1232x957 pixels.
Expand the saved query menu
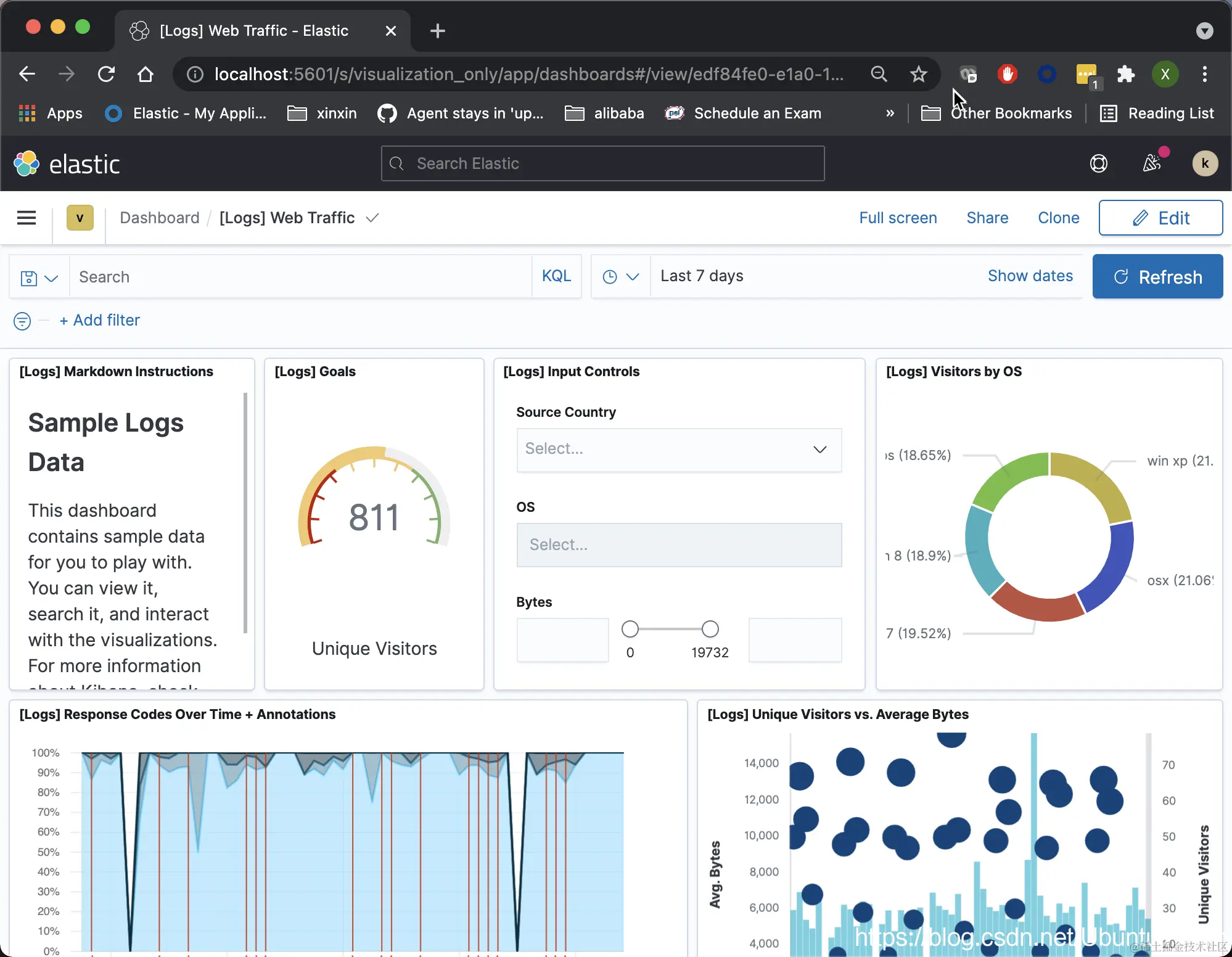click(39, 277)
